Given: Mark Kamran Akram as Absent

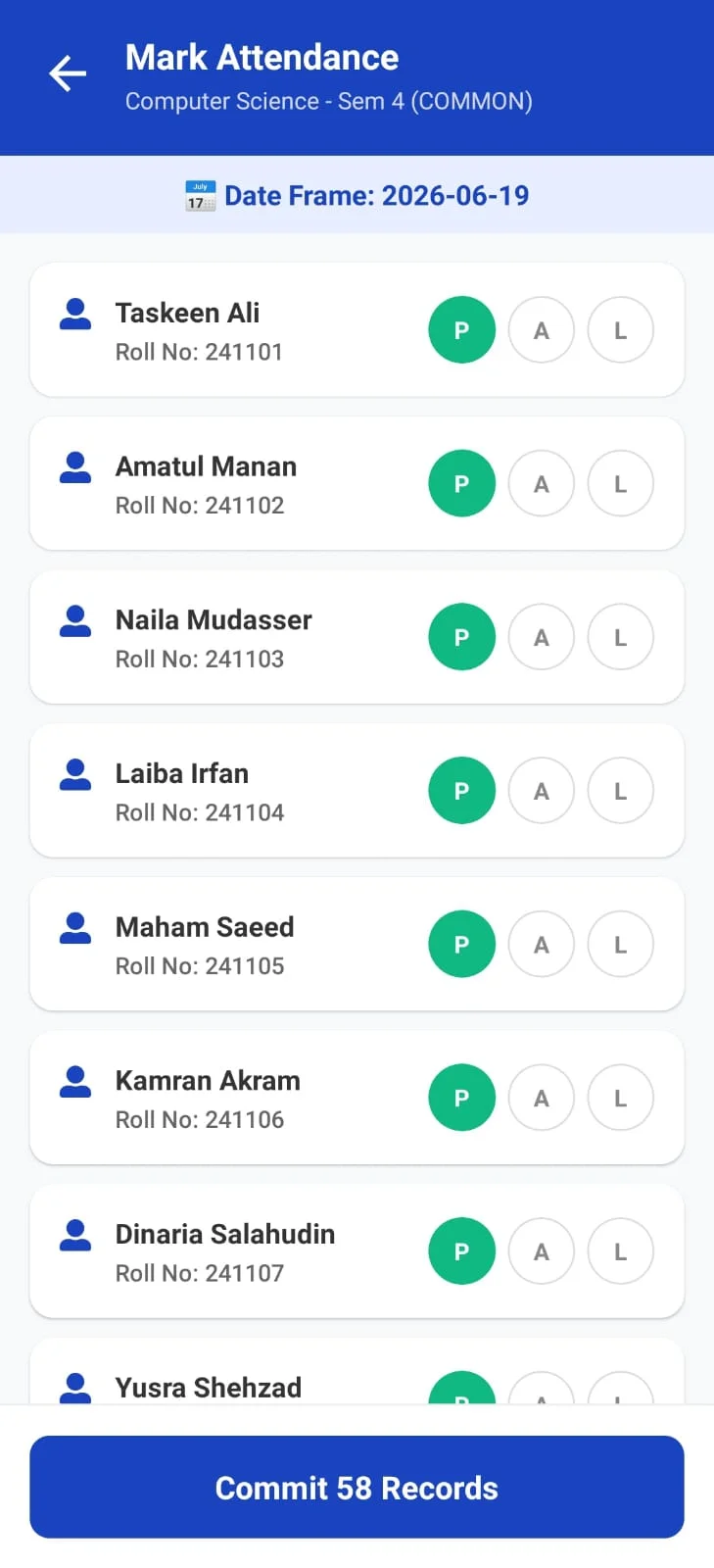Looking at the screenshot, I should coord(541,1099).
